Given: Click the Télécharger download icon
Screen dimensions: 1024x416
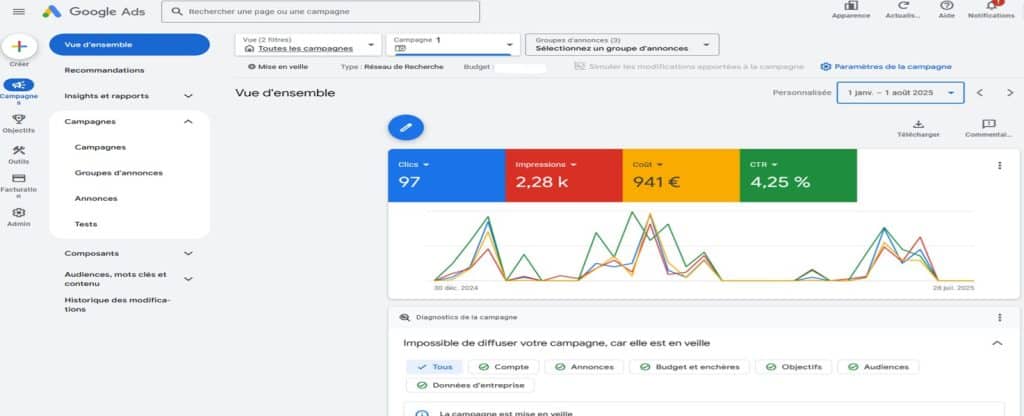Looking at the screenshot, I should click(x=918, y=124).
